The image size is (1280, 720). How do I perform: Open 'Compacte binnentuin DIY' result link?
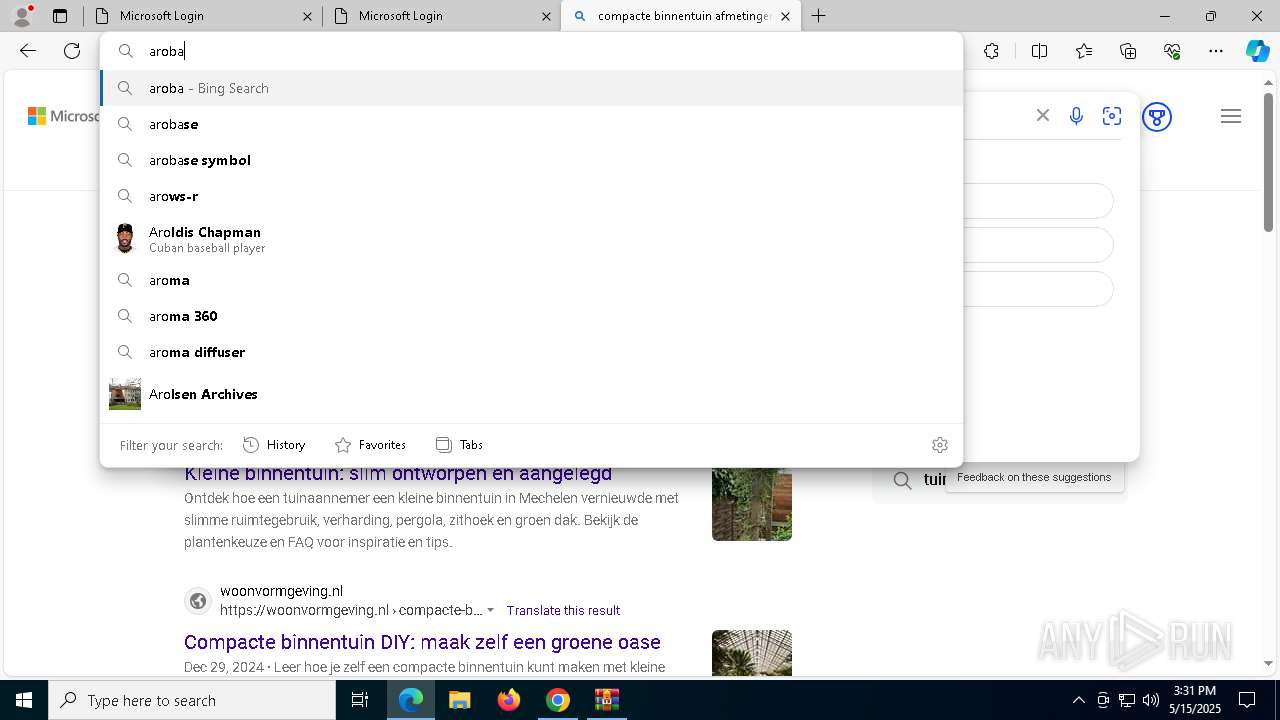pyautogui.click(x=422, y=642)
